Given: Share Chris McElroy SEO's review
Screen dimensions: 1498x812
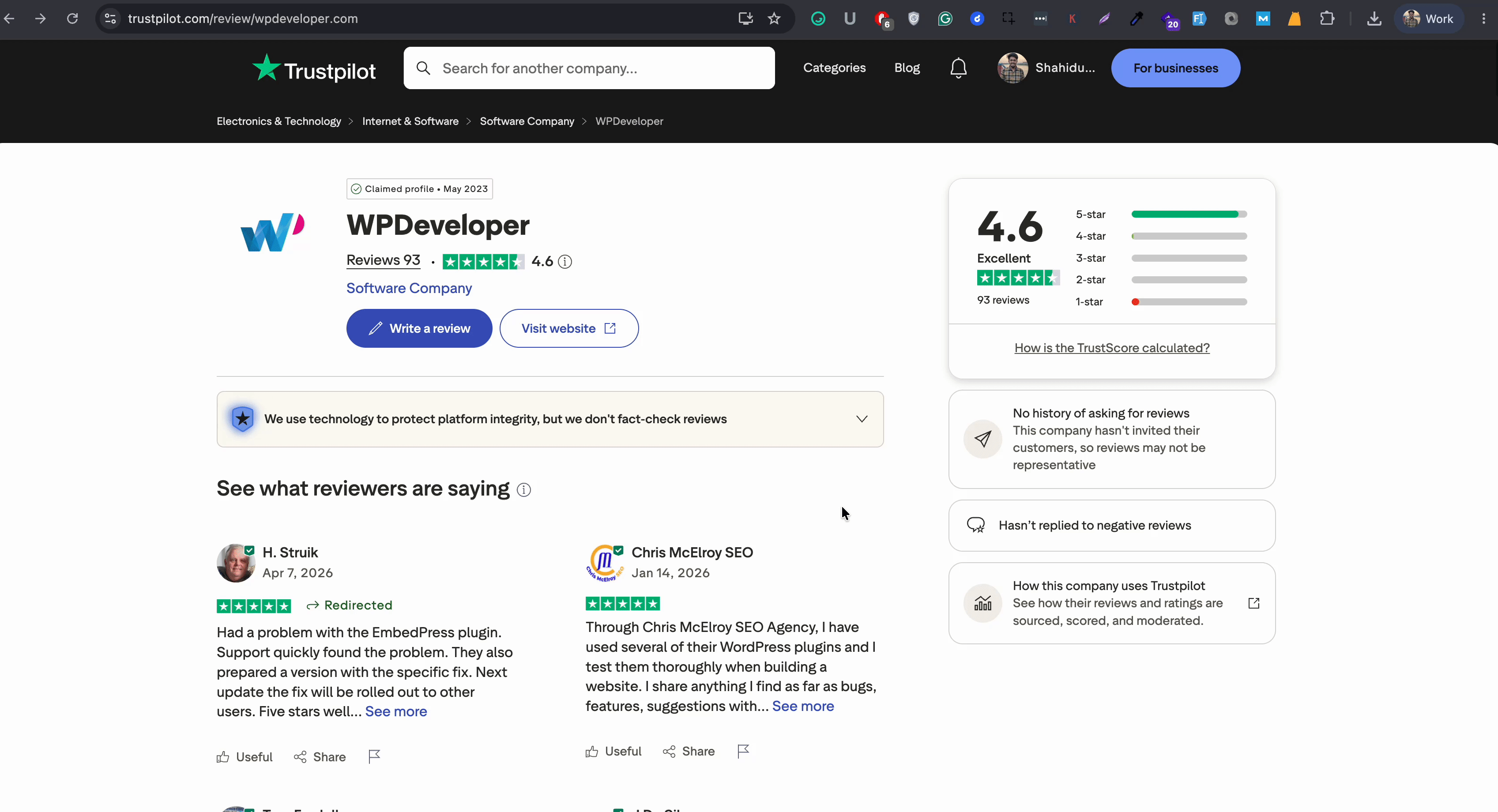Looking at the screenshot, I should [x=689, y=751].
